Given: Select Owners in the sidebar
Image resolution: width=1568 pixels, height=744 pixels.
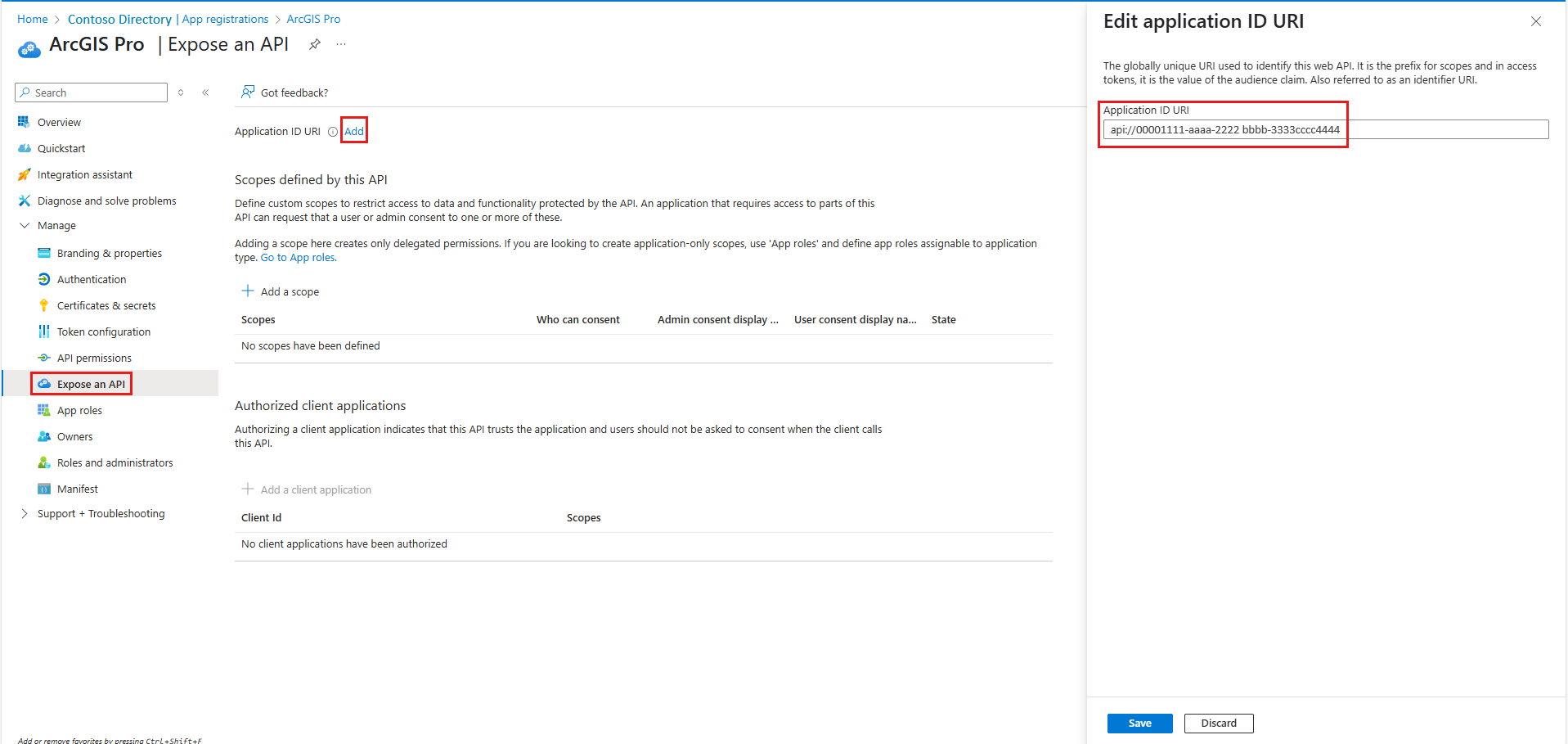Looking at the screenshot, I should [x=75, y=436].
